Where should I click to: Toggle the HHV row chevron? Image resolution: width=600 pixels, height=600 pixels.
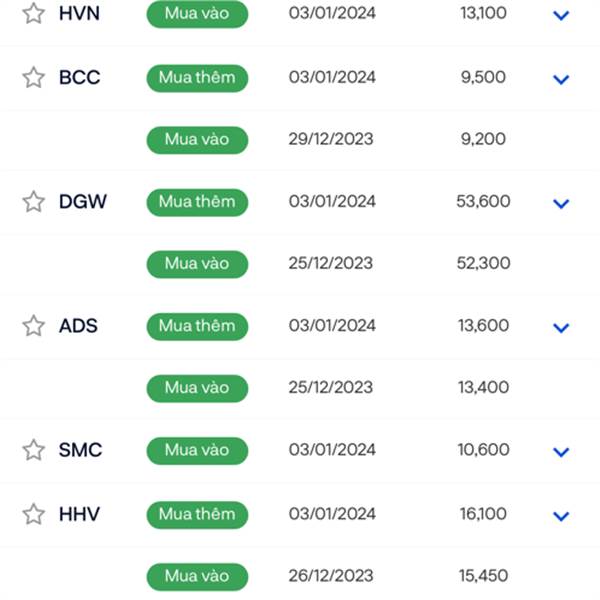(561, 516)
